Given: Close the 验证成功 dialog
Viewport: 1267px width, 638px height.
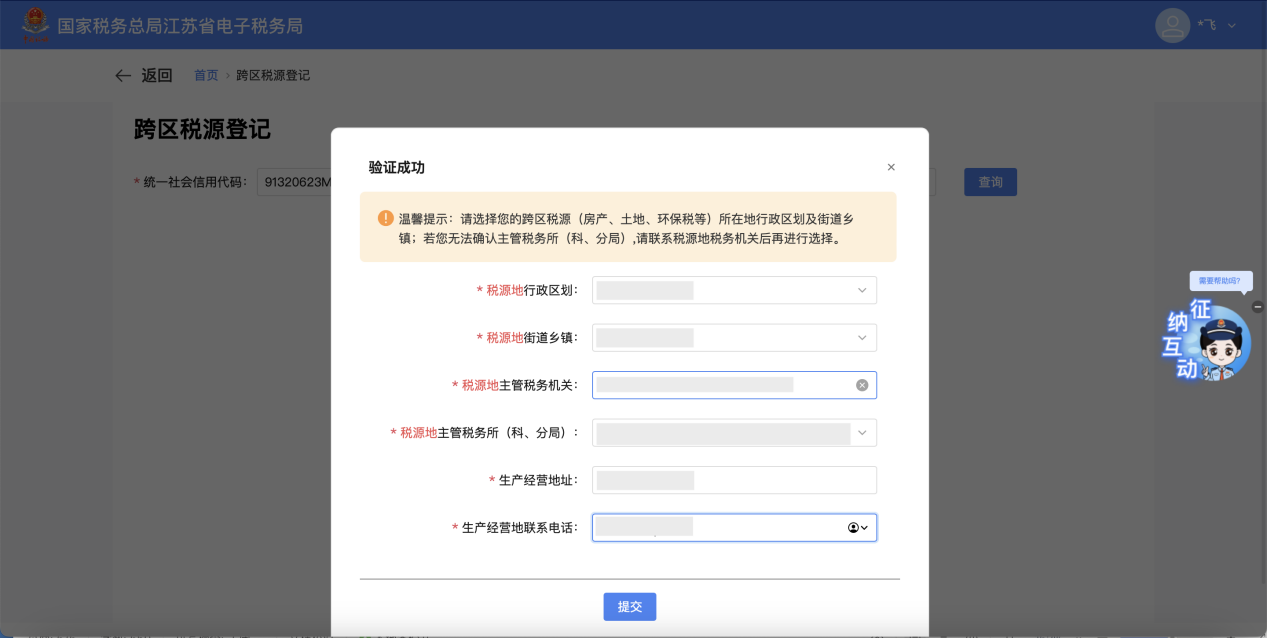Looking at the screenshot, I should [891, 167].
